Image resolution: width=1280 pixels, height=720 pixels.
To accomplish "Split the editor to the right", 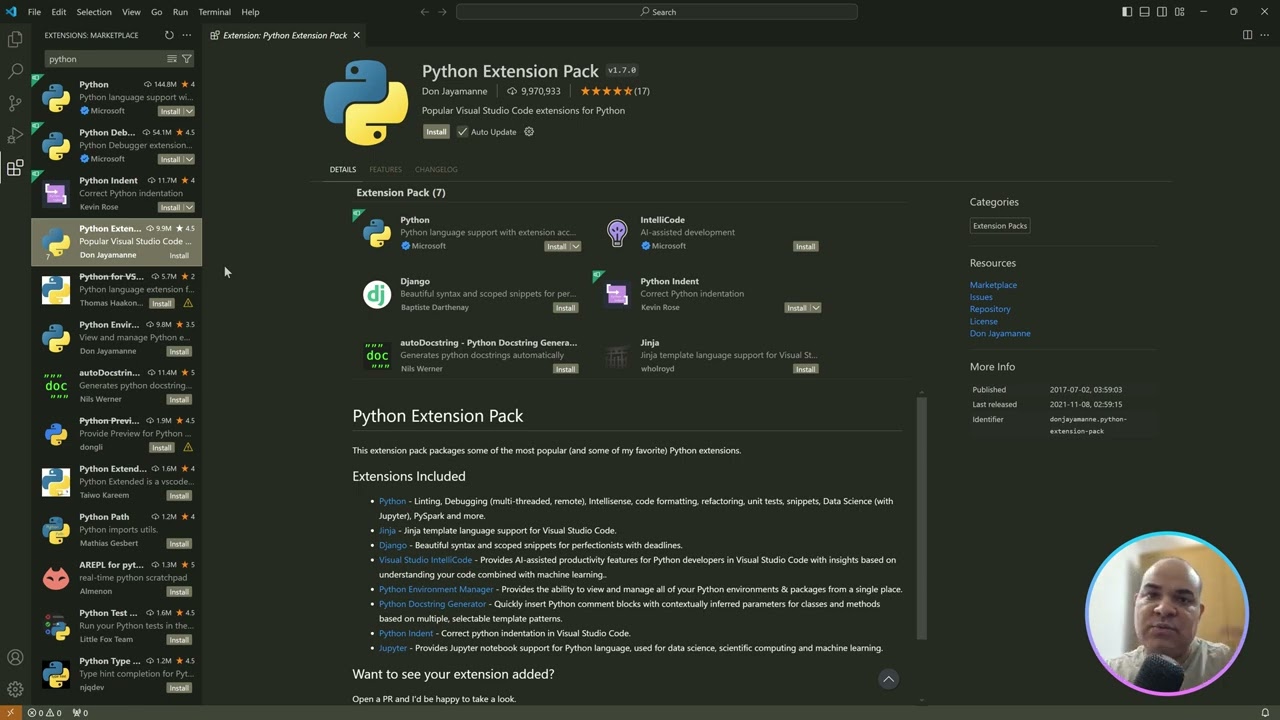I will tap(1247, 35).
